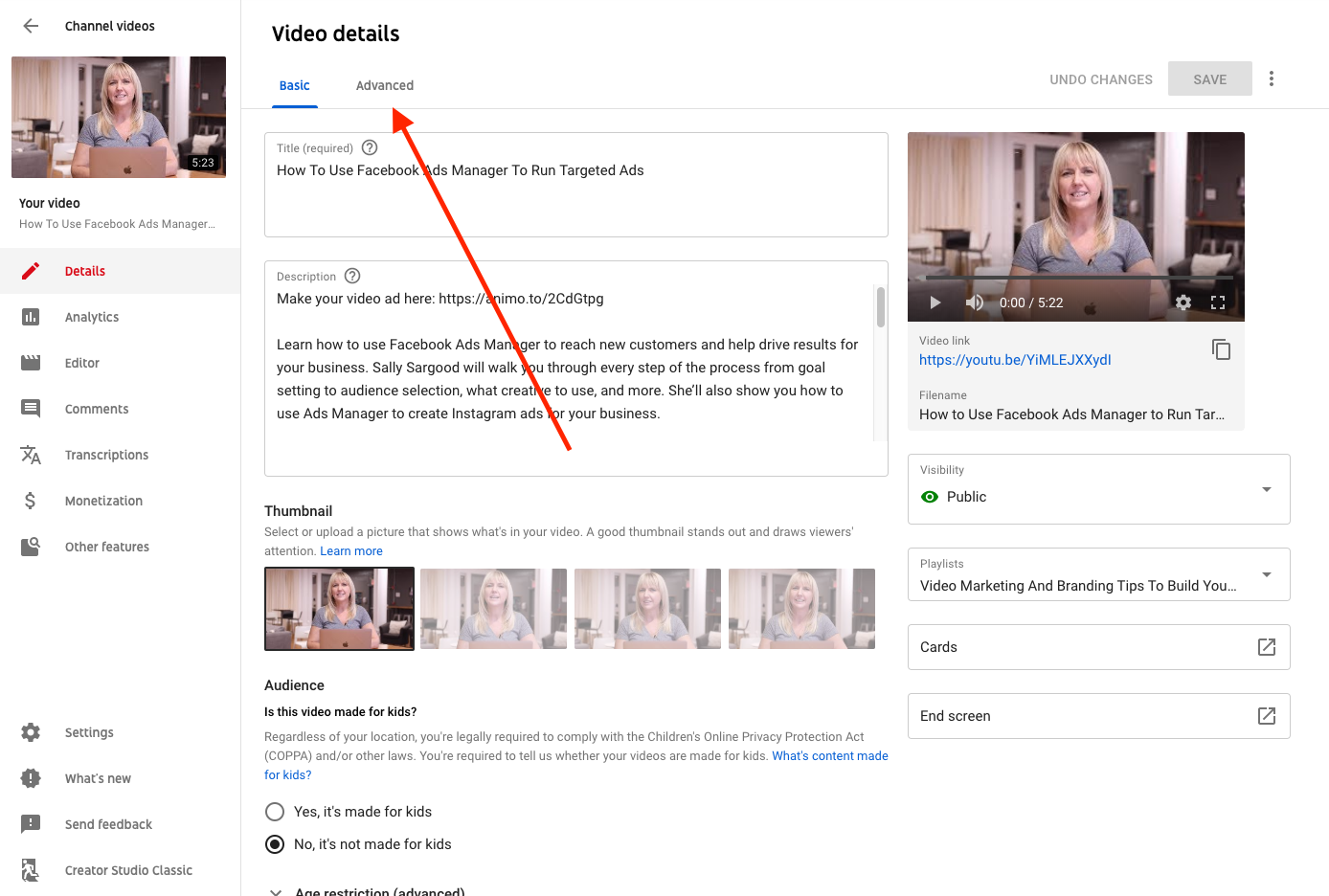Click the back arrow to Channel videos

click(31, 26)
